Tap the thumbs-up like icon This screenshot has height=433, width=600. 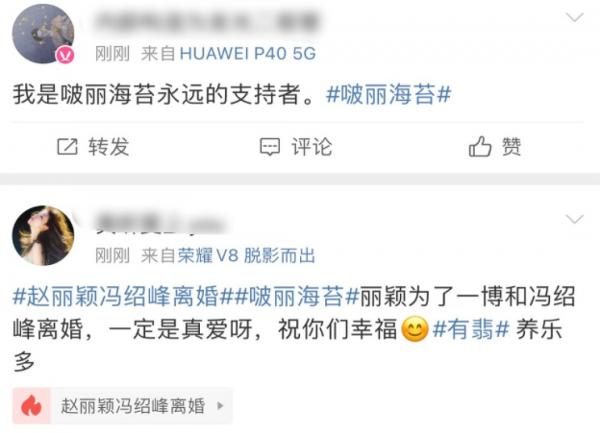pos(480,147)
